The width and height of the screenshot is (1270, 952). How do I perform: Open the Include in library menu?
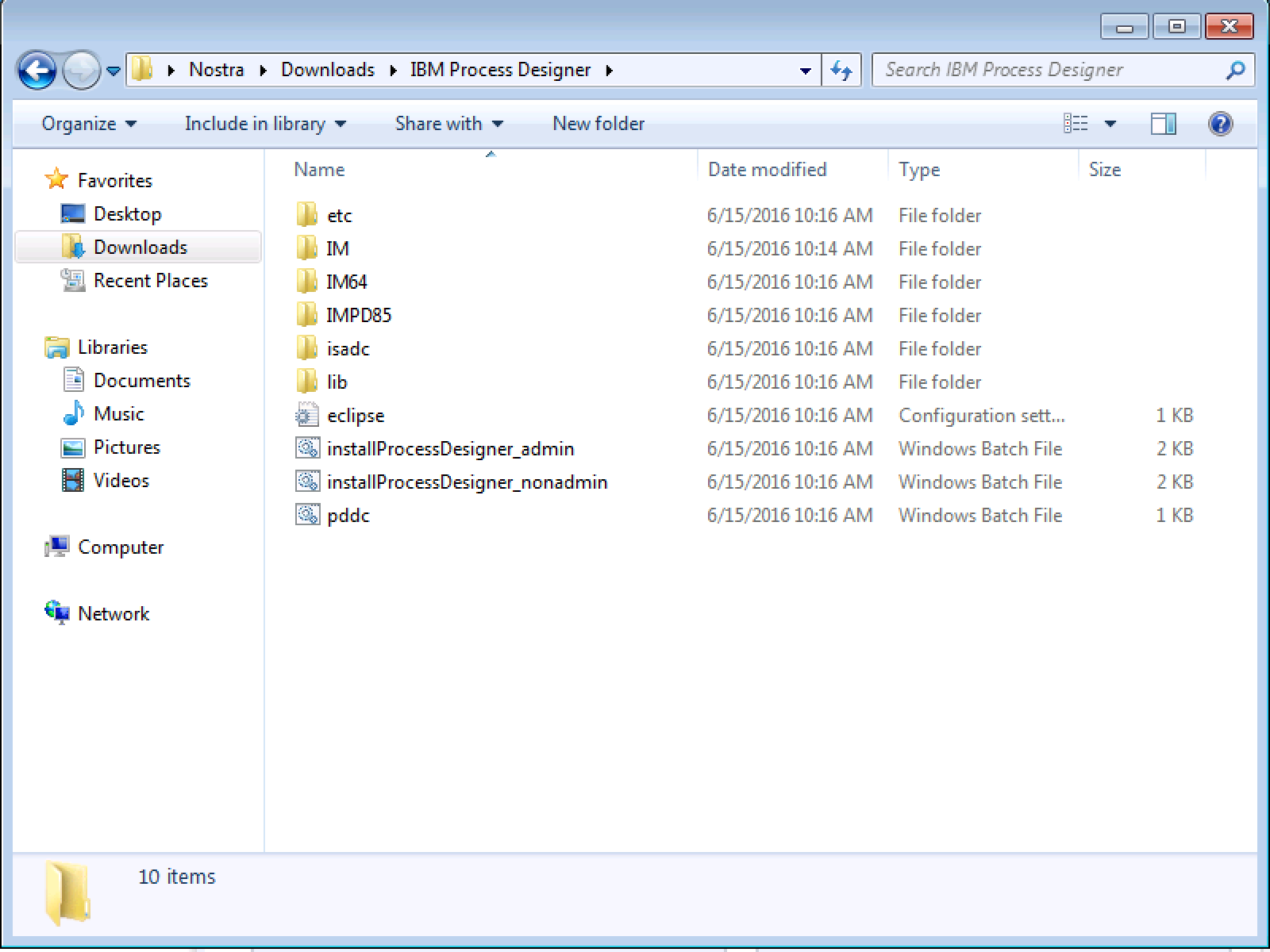(265, 124)
